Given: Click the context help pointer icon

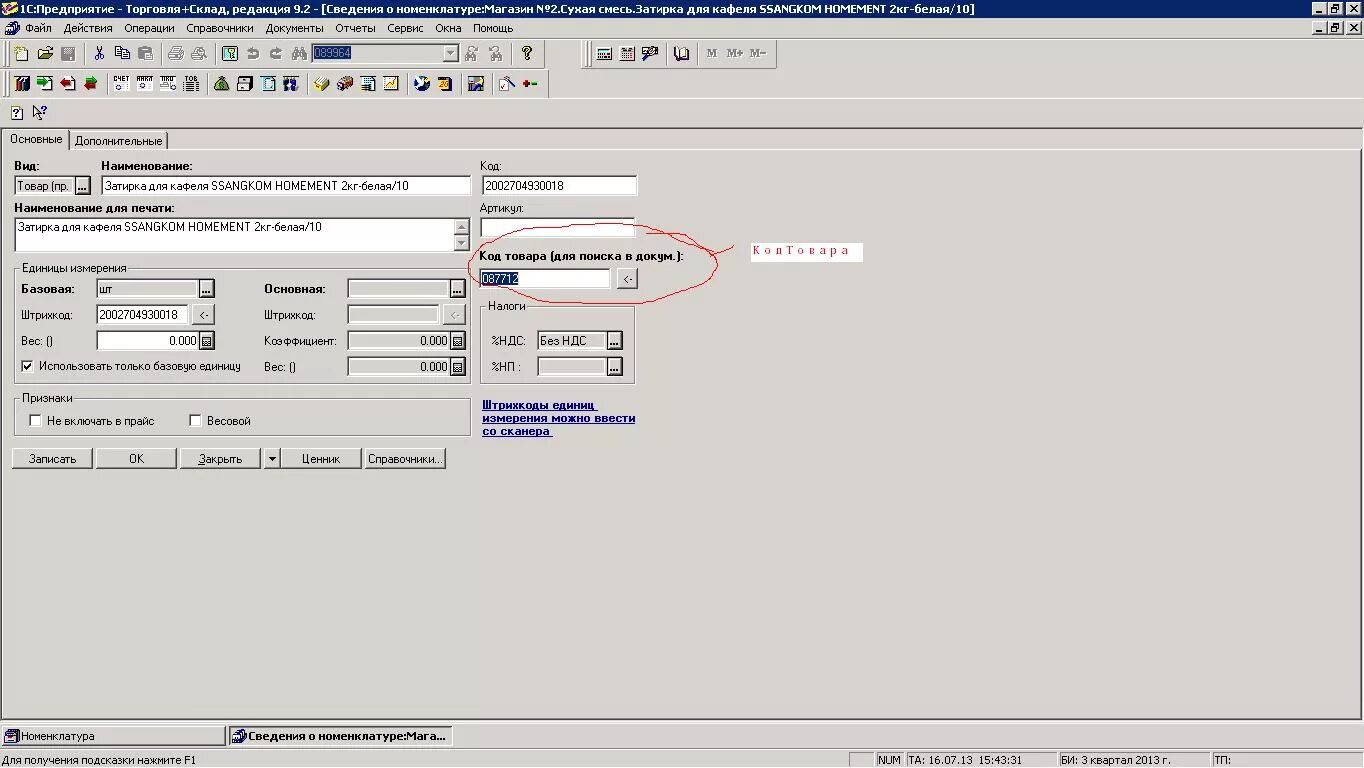Looking at the screenshot, I should pos(40,113).
